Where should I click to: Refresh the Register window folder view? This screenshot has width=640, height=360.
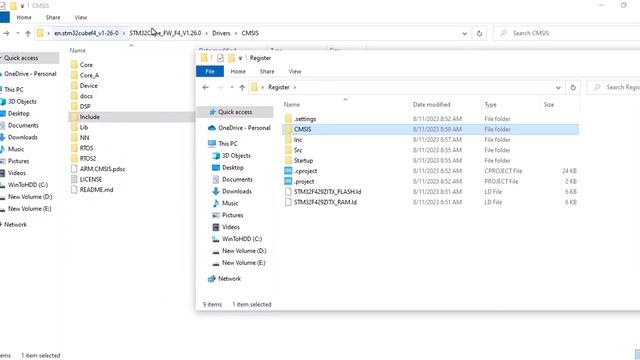pos(573,87)
